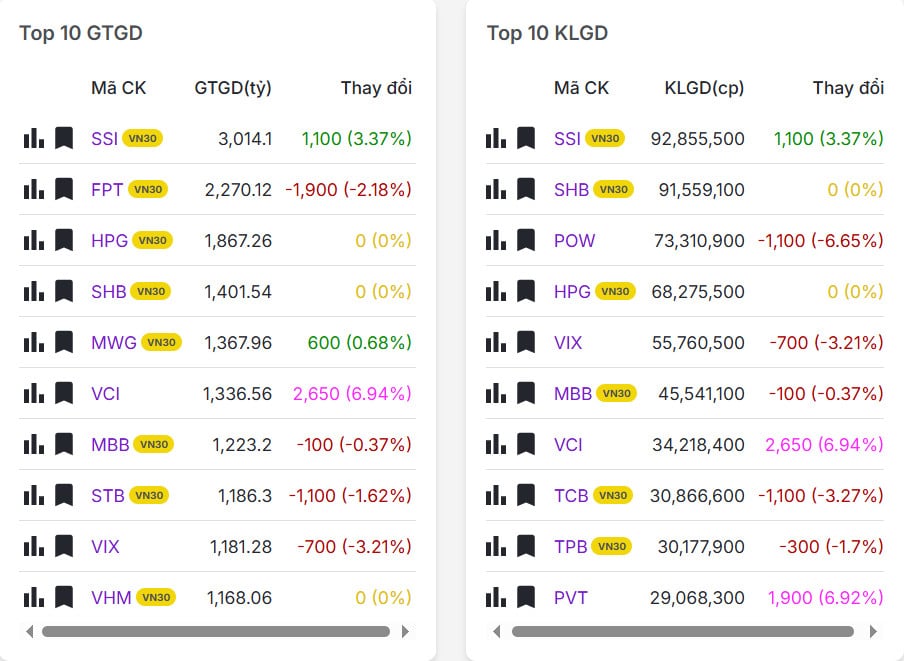The image size is (904, 661).
Task: Click the GTGD(tỷ) column header
Action: [x=233, y=88]
